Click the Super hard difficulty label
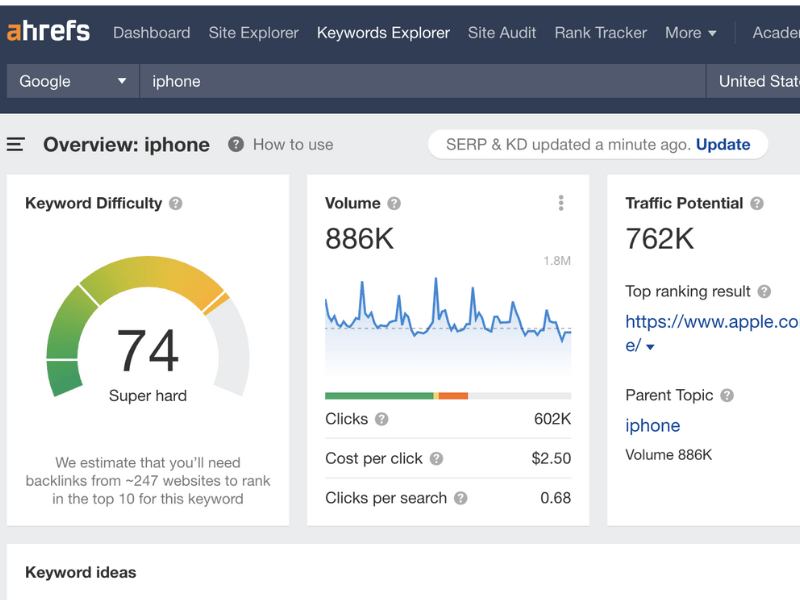The width and height of the screenshot is (800, 600). pos(148,396)
